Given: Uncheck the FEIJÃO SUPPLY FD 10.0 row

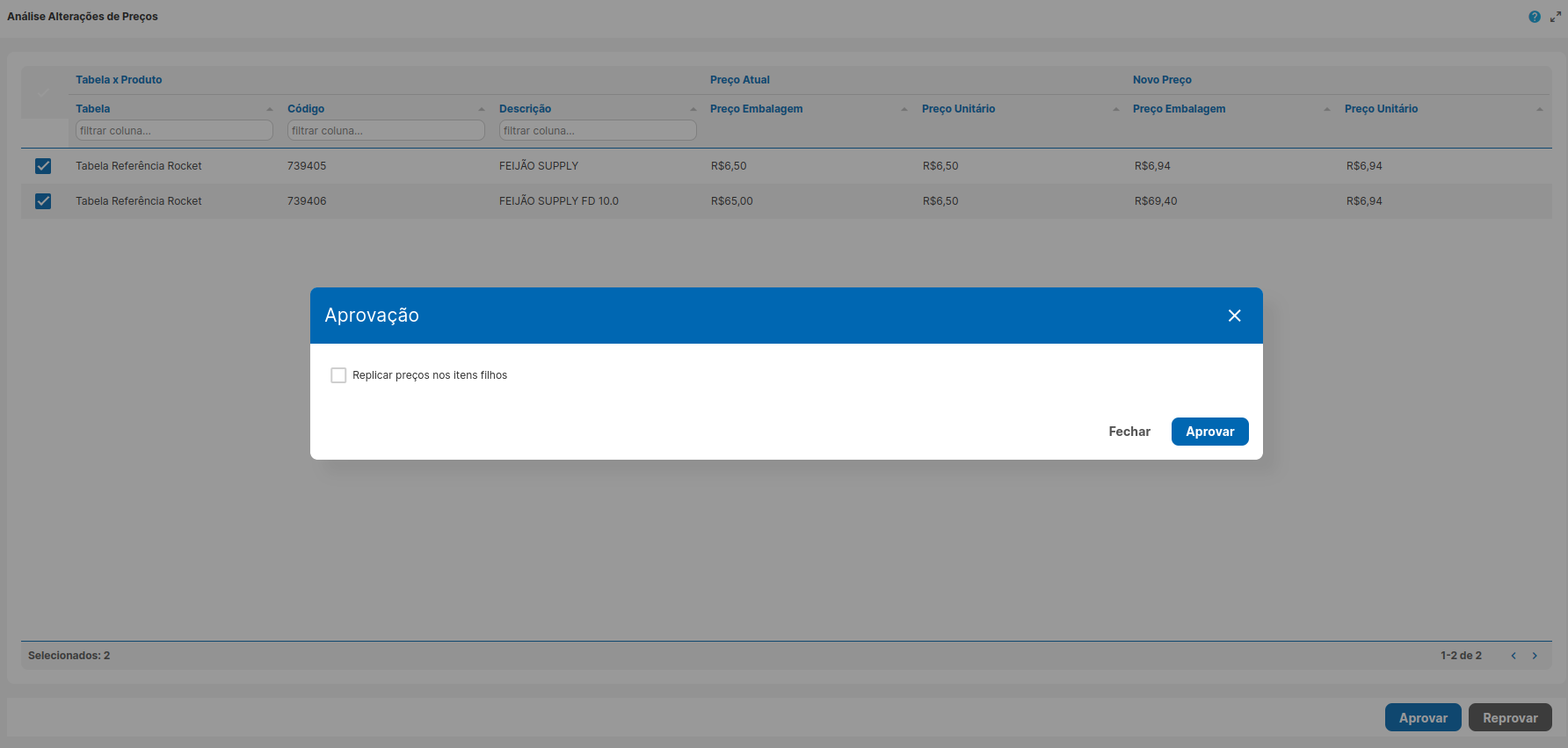Looking at the screenshot, I should 43,201.
